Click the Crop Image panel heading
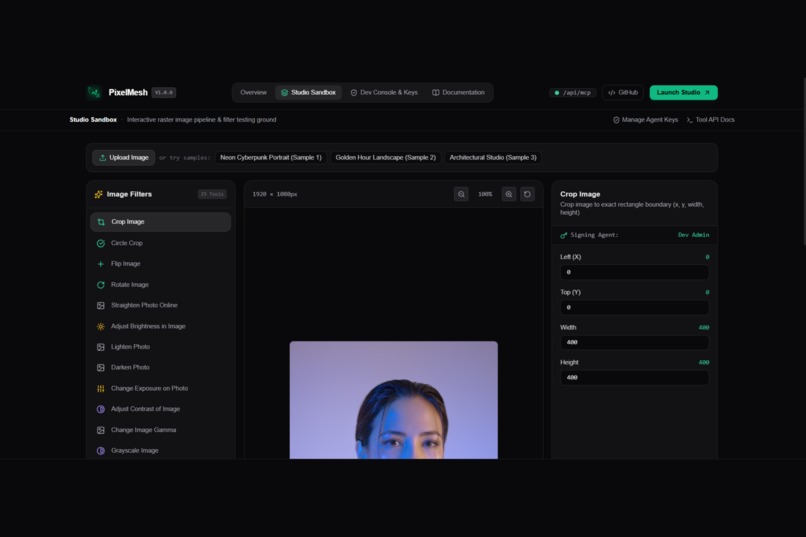Viewport: 806px width, 537px height. 580,194
